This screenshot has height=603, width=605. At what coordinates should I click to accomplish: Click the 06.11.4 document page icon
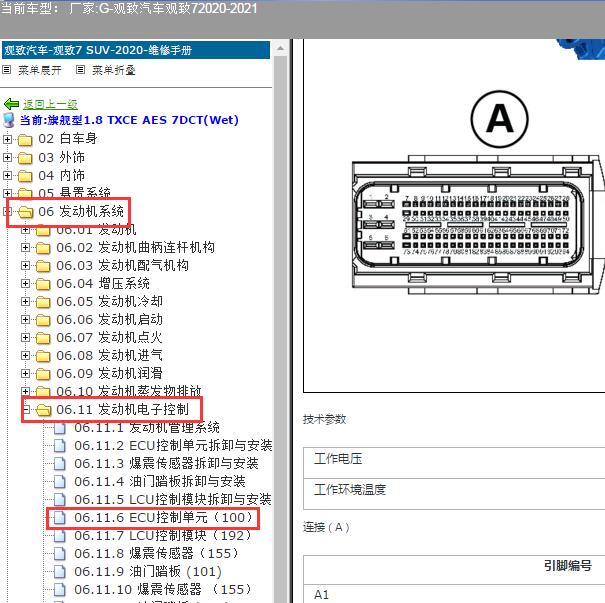point(60,481)
